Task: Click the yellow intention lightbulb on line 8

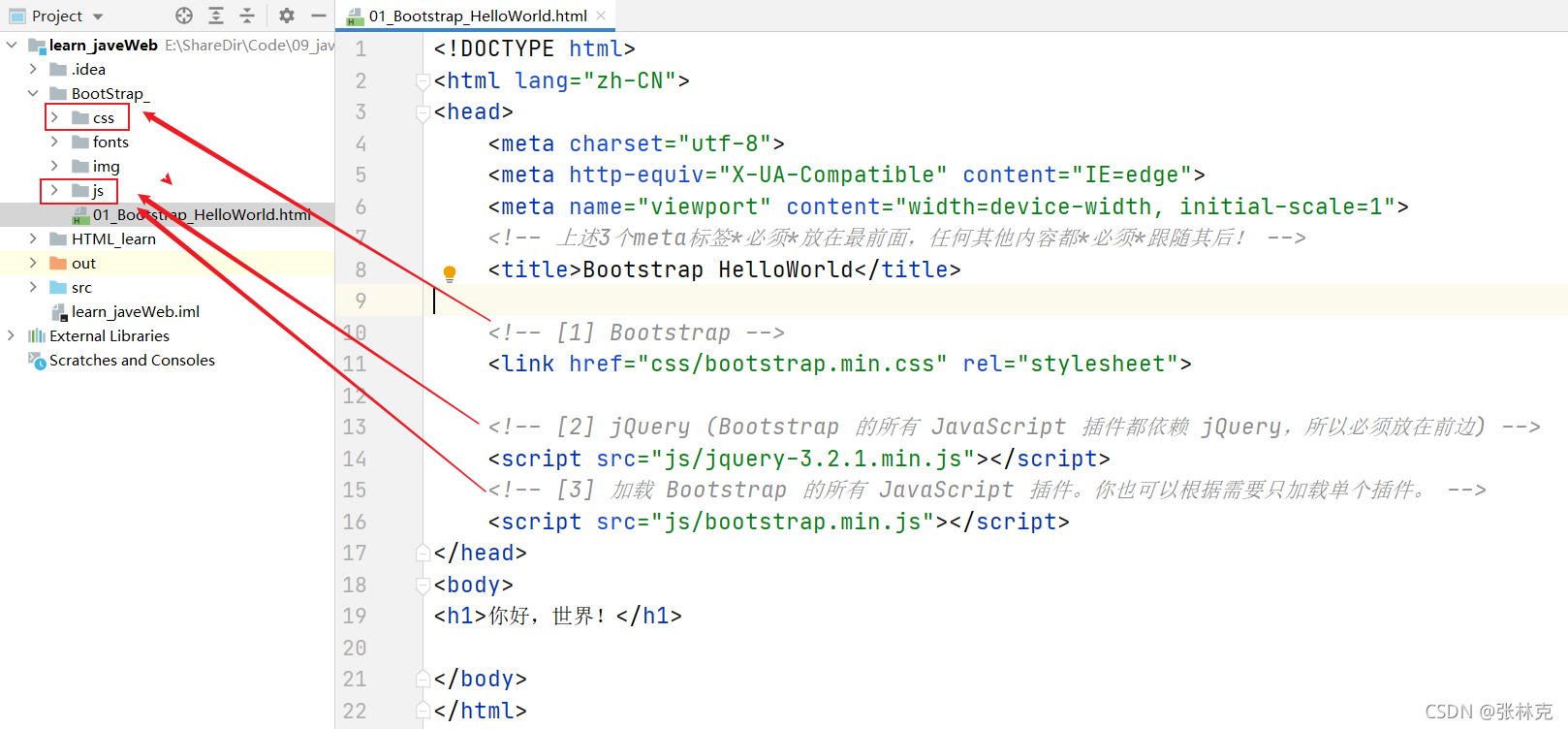Action: 450,273
